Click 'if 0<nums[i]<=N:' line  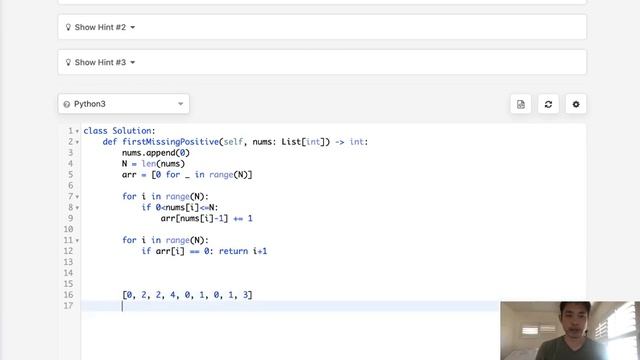click(x=180, y=207)
